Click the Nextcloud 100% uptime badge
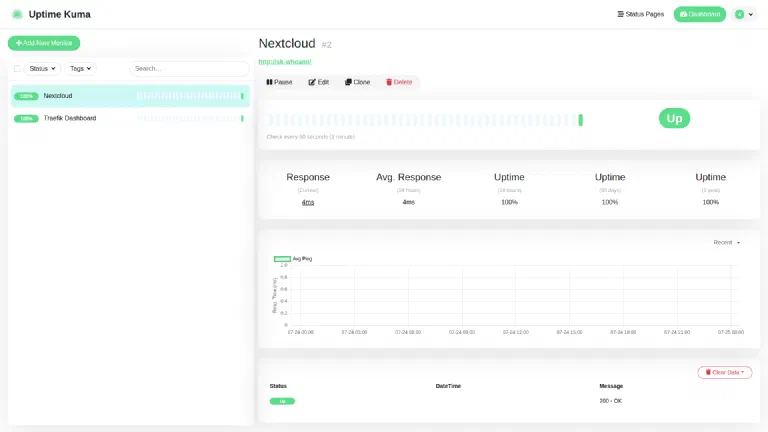This screenshot has width=768, height=432. [x=26, y=96]
